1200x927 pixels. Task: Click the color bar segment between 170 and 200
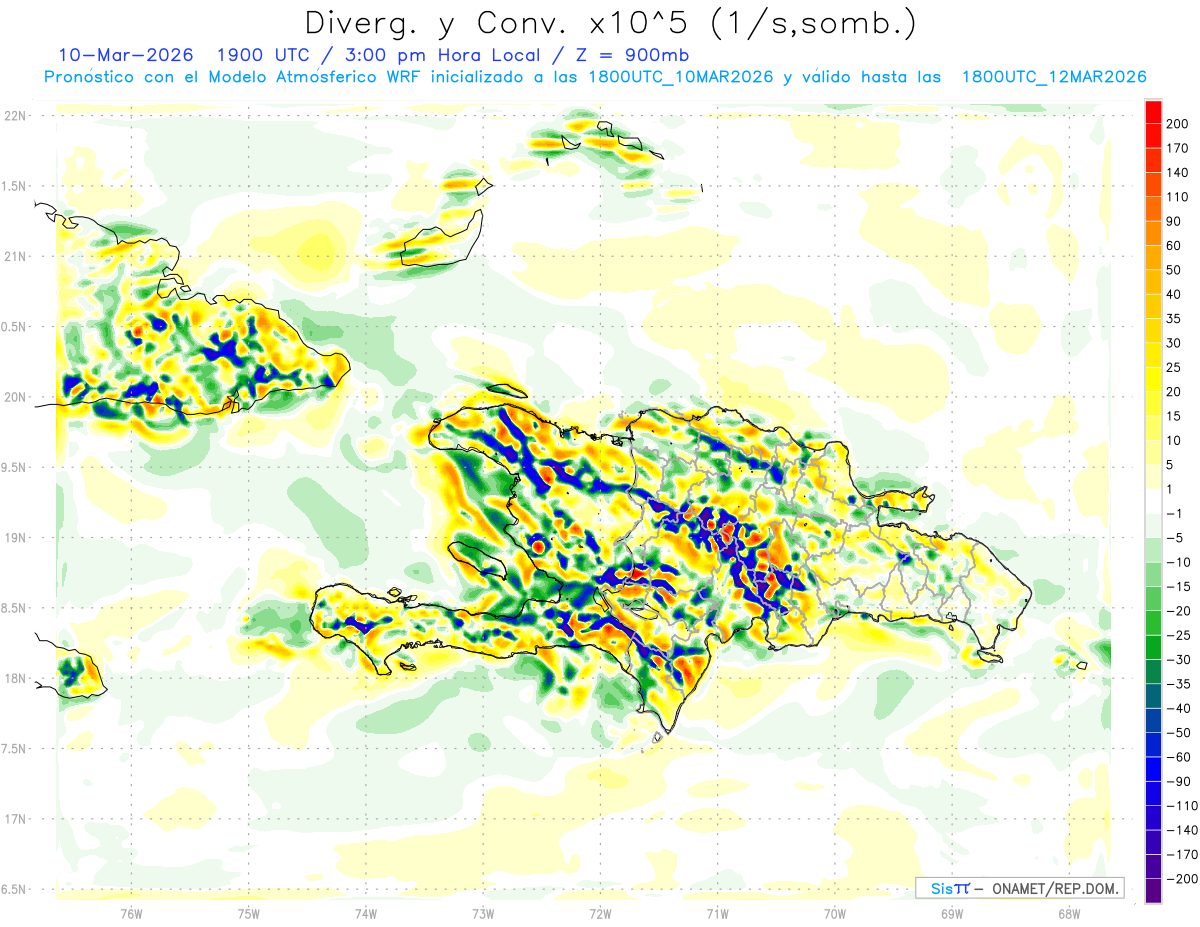1153,134
